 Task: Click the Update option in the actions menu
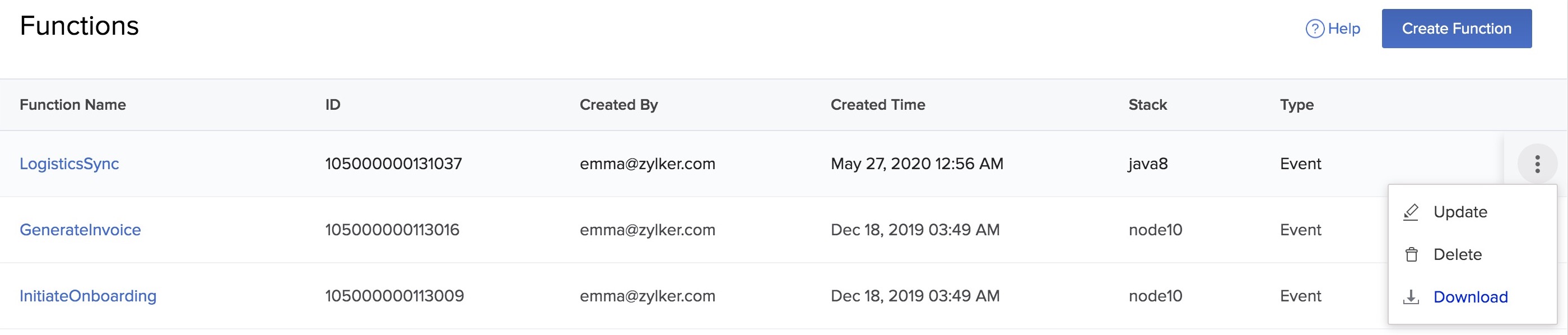point(1461,212)
